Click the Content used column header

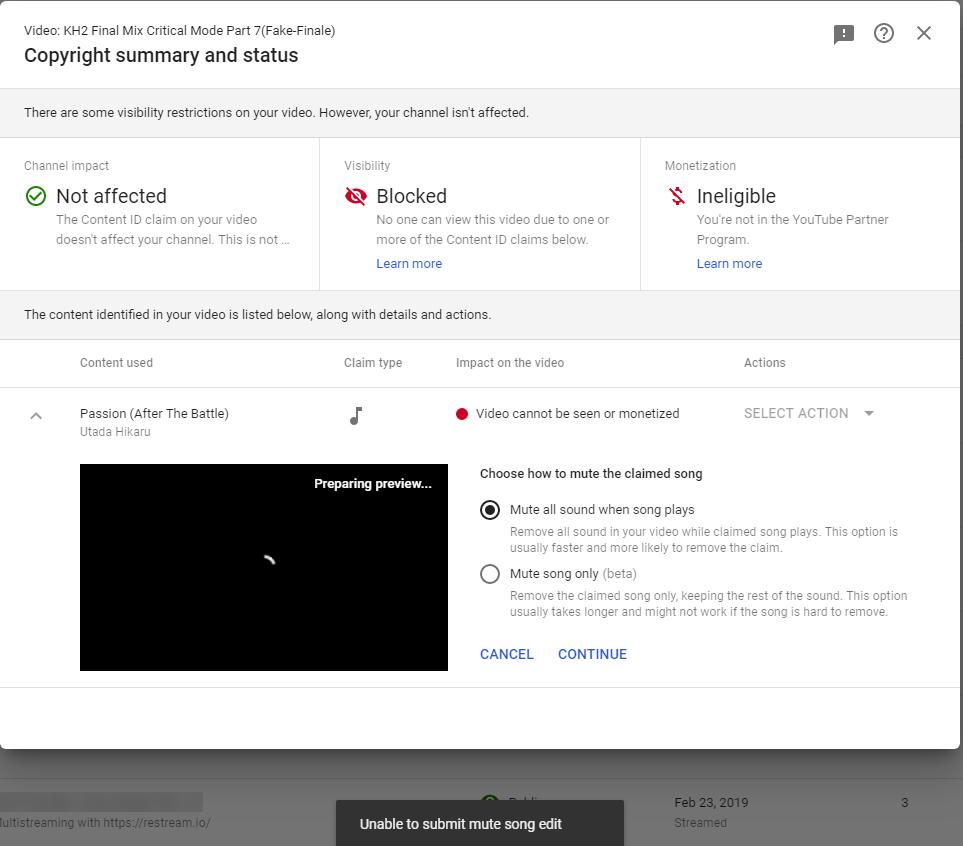click(116, 362)
